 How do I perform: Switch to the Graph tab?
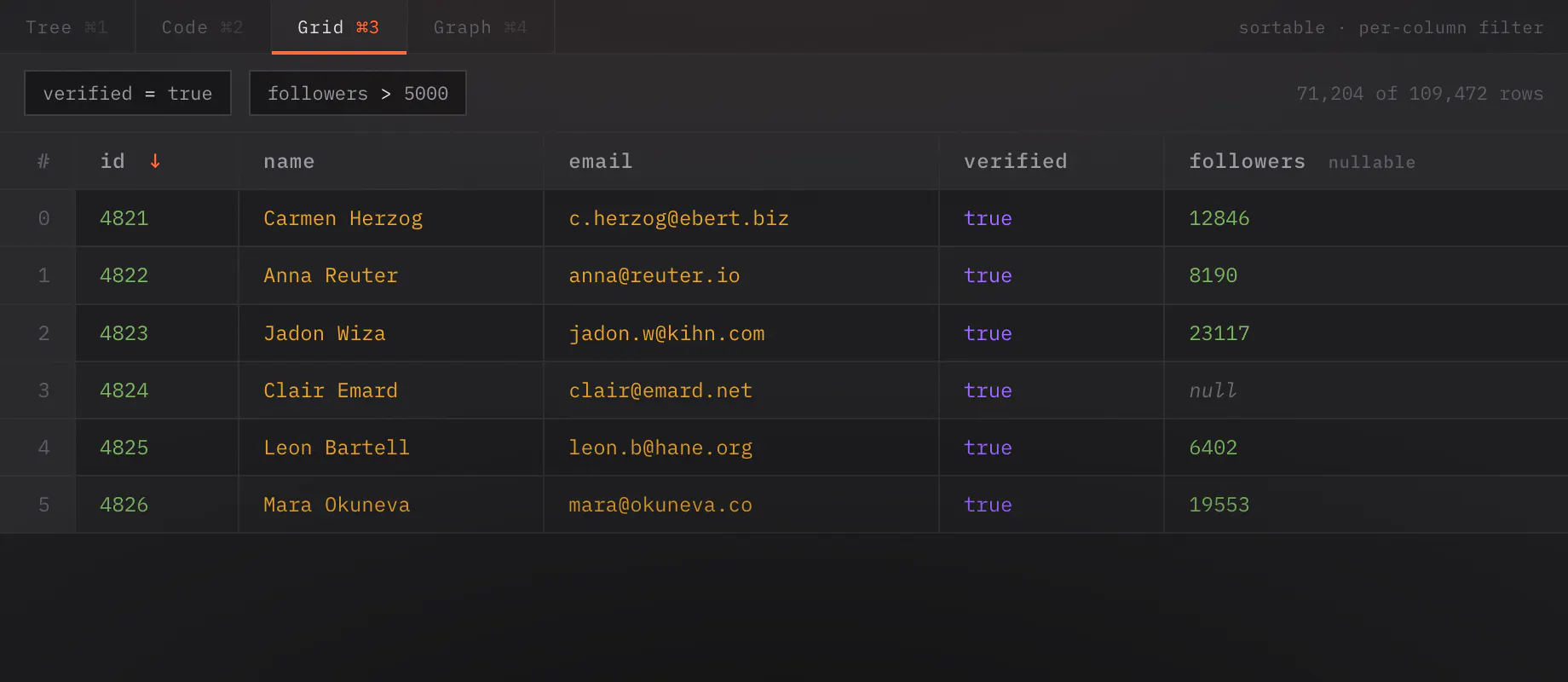coord(481,27)
